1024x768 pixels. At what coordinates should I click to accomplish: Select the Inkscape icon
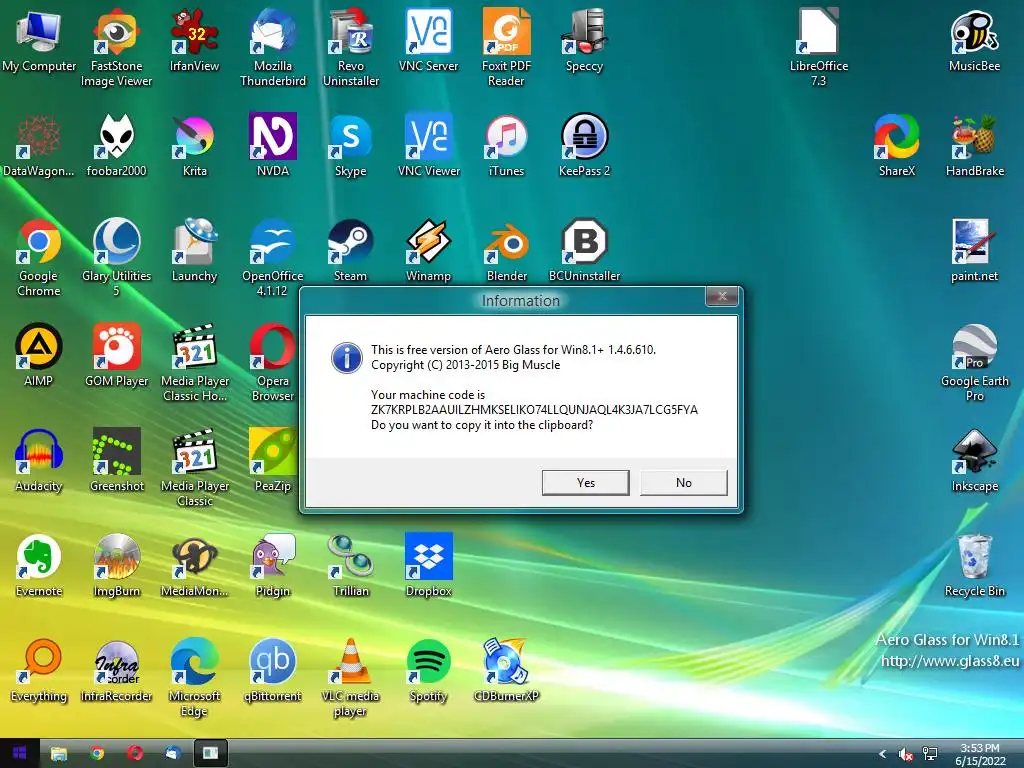[974, 461]
